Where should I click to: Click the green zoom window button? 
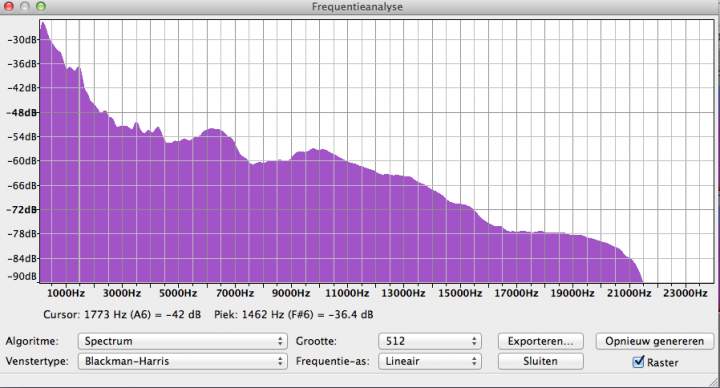[41, 6]
